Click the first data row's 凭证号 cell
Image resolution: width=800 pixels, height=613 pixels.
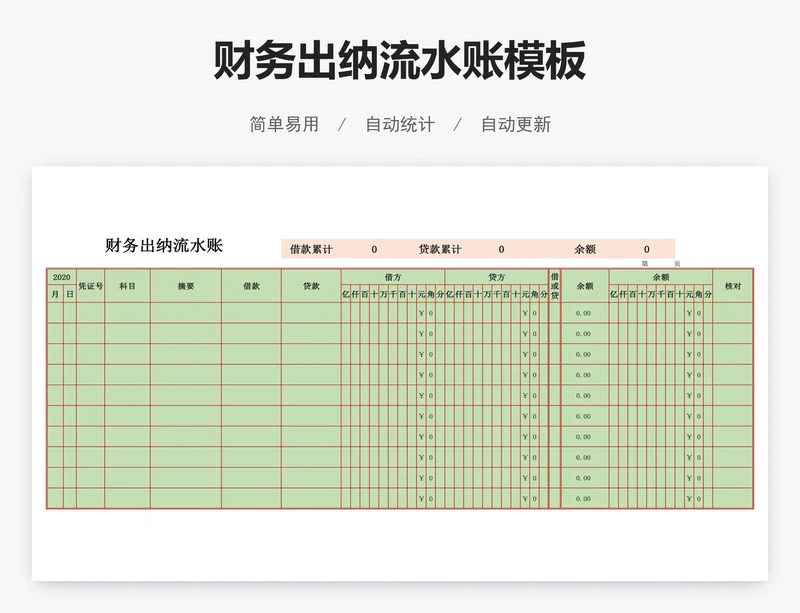91,313
